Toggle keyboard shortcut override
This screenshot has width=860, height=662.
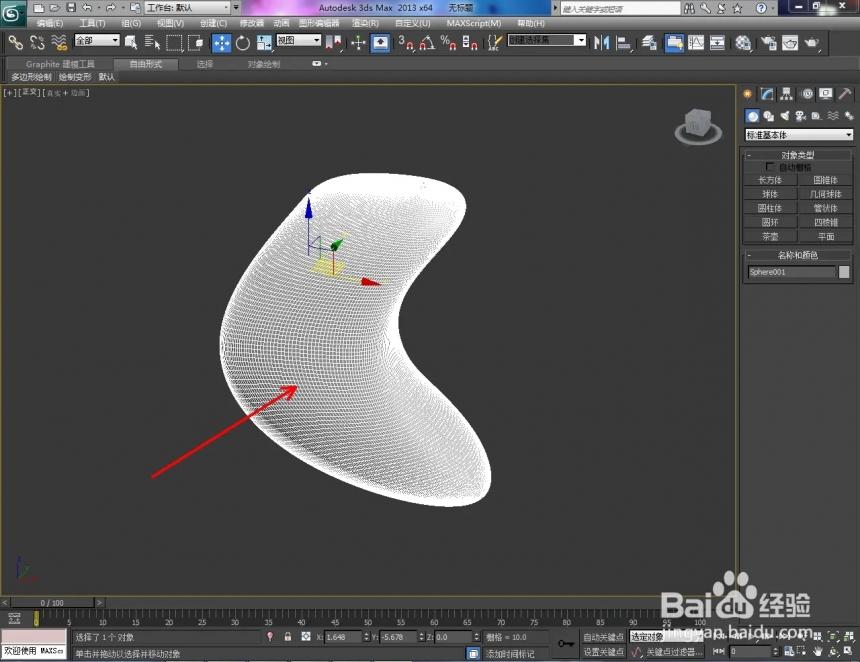click(x=380, y=43)
